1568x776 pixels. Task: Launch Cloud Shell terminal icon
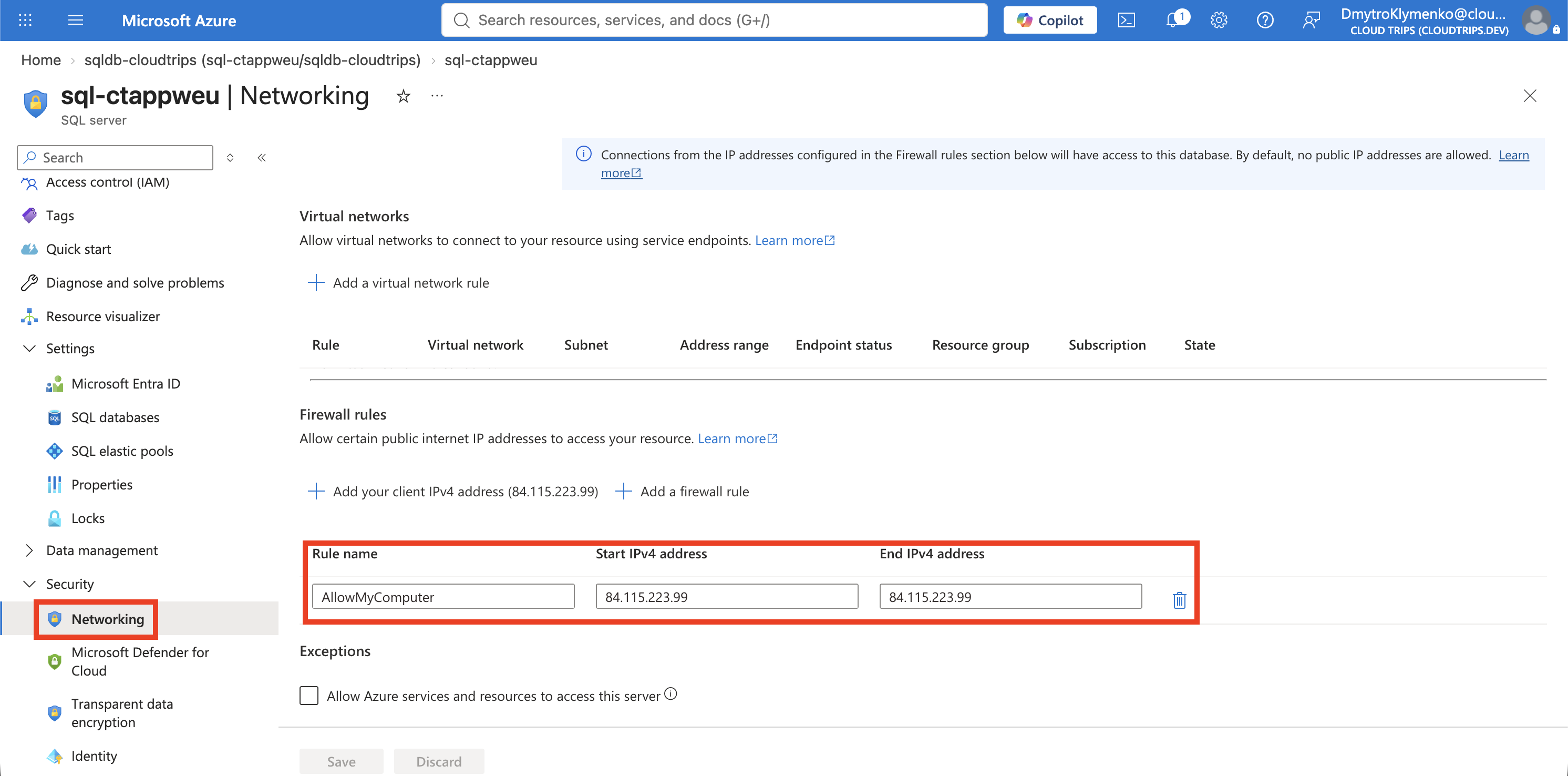pos(1127,20)
